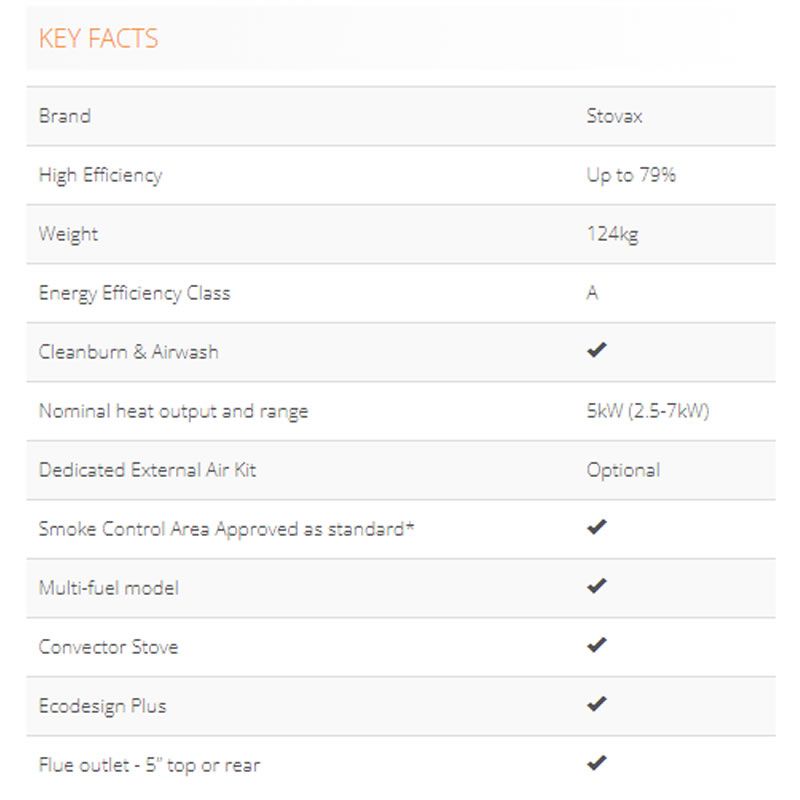Click the Convector Stove checkmark icon
Viewport: 800px width, 800px height.
pos(597,645)
